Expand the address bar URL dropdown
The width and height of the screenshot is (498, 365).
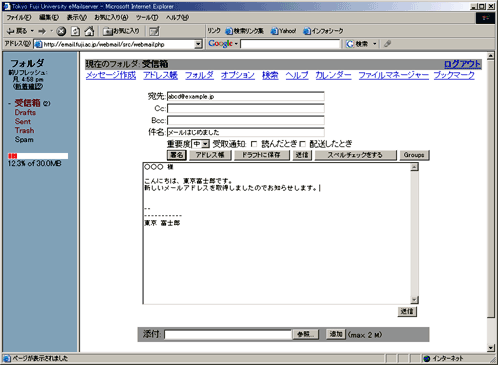198,44
